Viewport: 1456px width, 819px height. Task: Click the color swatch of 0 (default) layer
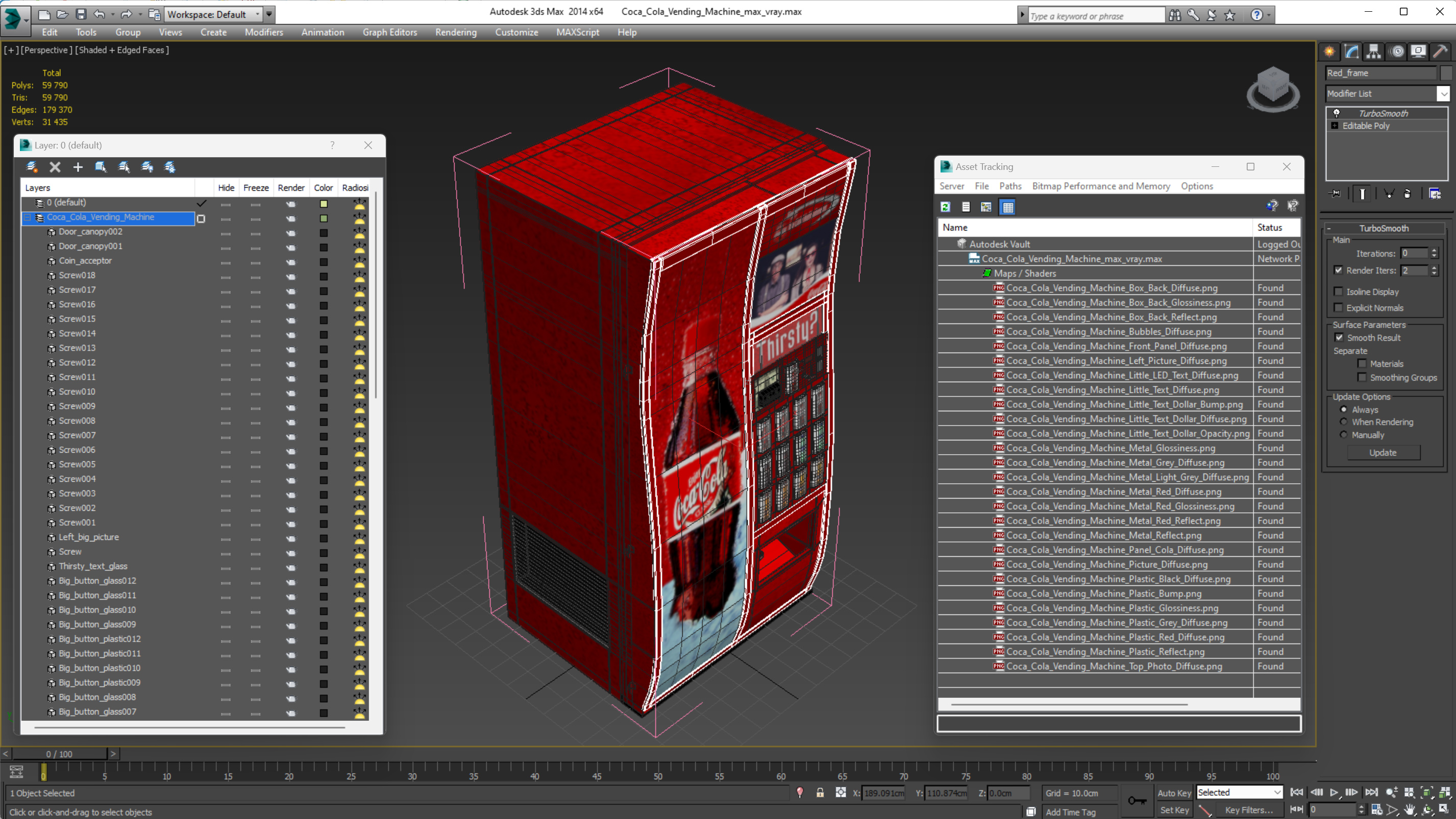pyautogui.click(x=324, y=204)
